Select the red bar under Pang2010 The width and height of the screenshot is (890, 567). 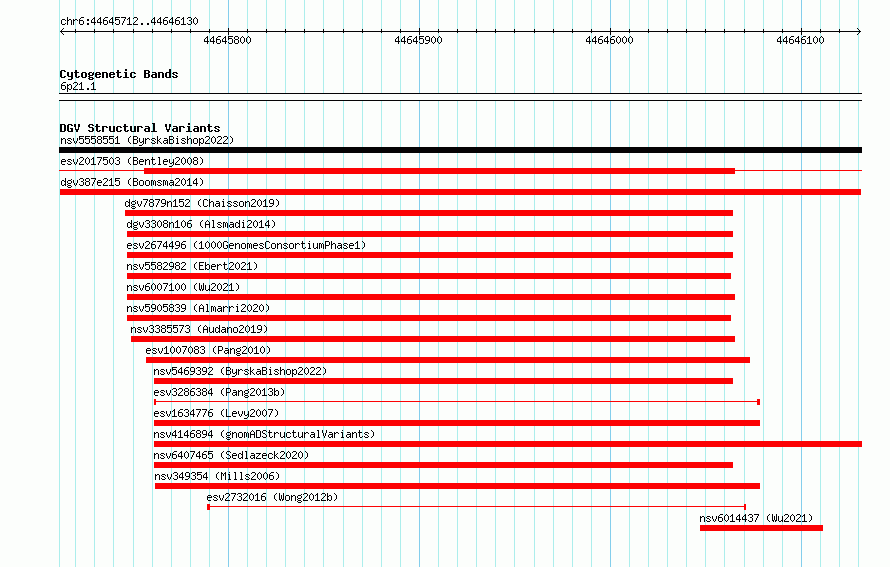tap(448, 360)
